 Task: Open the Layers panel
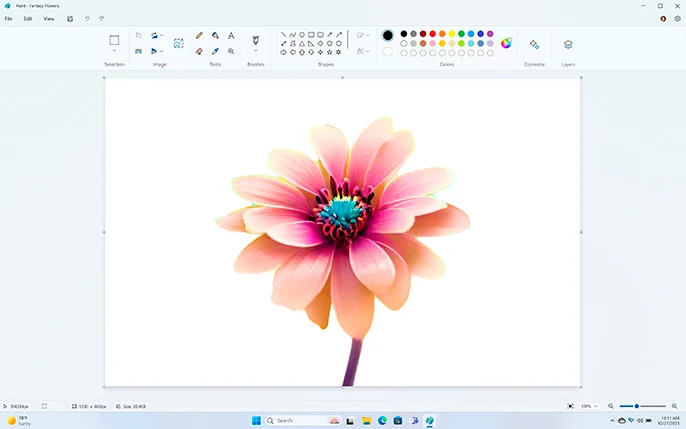(x=568, y=44)
